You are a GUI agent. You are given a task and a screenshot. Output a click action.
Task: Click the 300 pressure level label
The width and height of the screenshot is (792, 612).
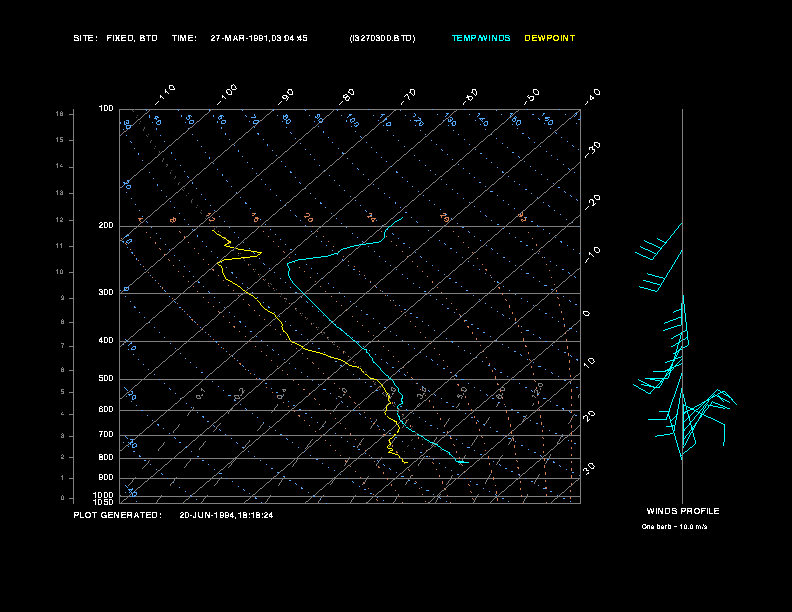point(106,292)
